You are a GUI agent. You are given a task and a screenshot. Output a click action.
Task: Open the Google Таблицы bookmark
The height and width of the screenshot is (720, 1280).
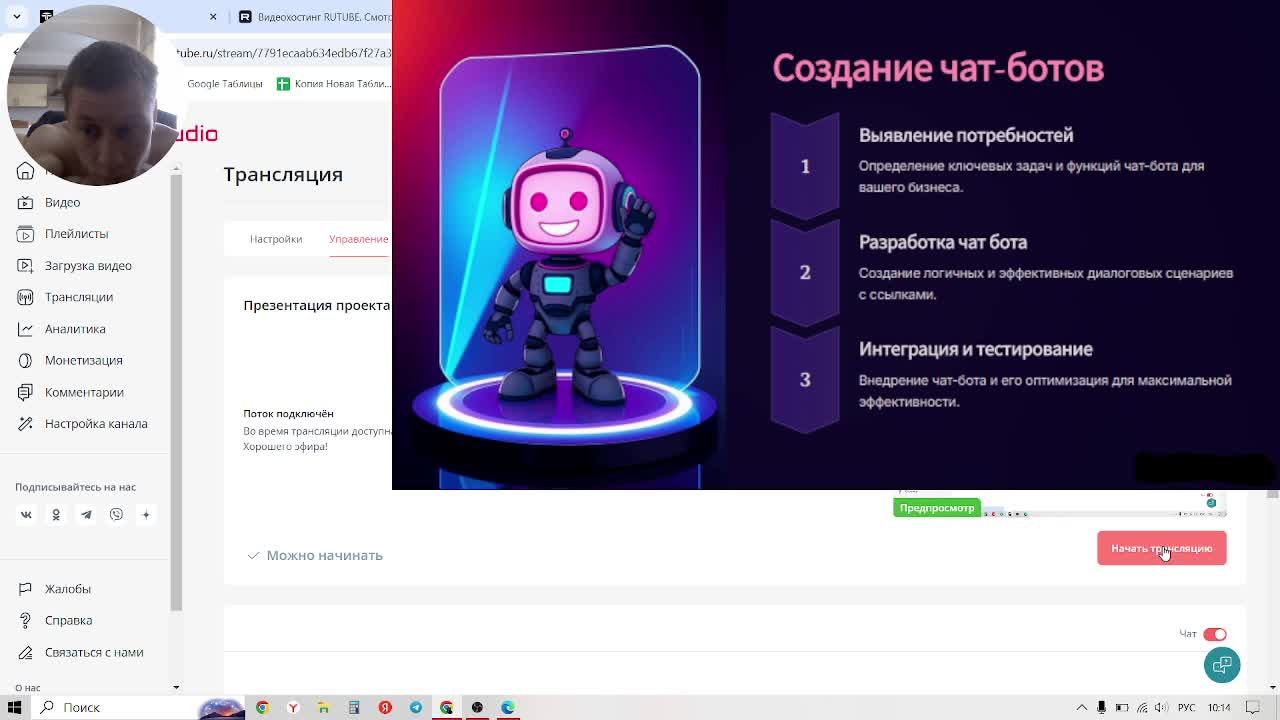point(224,83)
